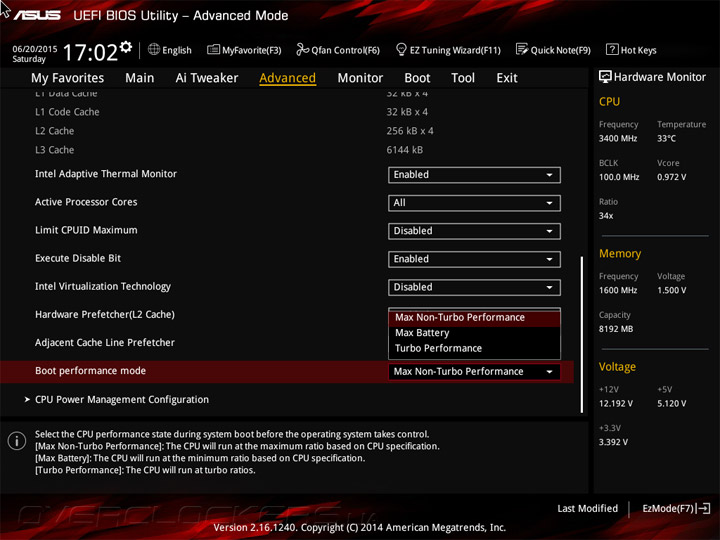Click the 06/20/2015 date display
The image size is (720, 540).
pos(34,49)
